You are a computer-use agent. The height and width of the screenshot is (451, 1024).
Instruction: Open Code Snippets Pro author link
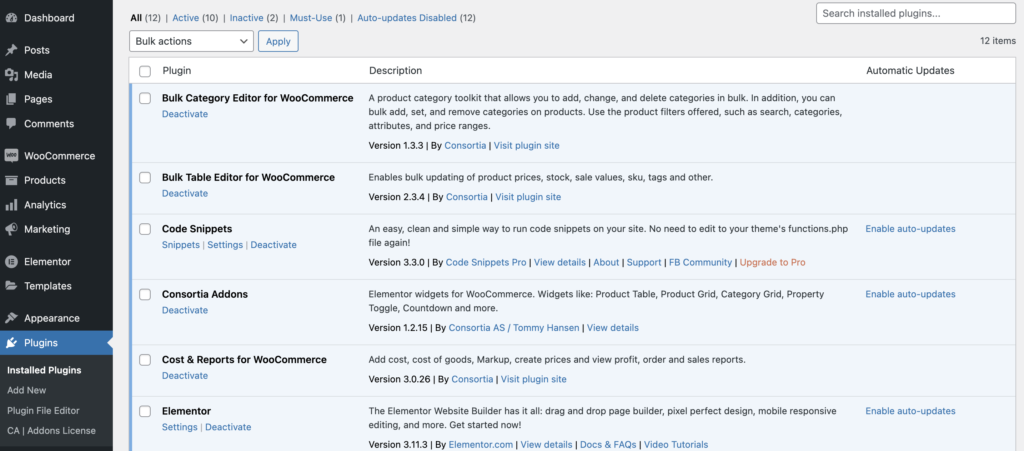coord(486,262)
